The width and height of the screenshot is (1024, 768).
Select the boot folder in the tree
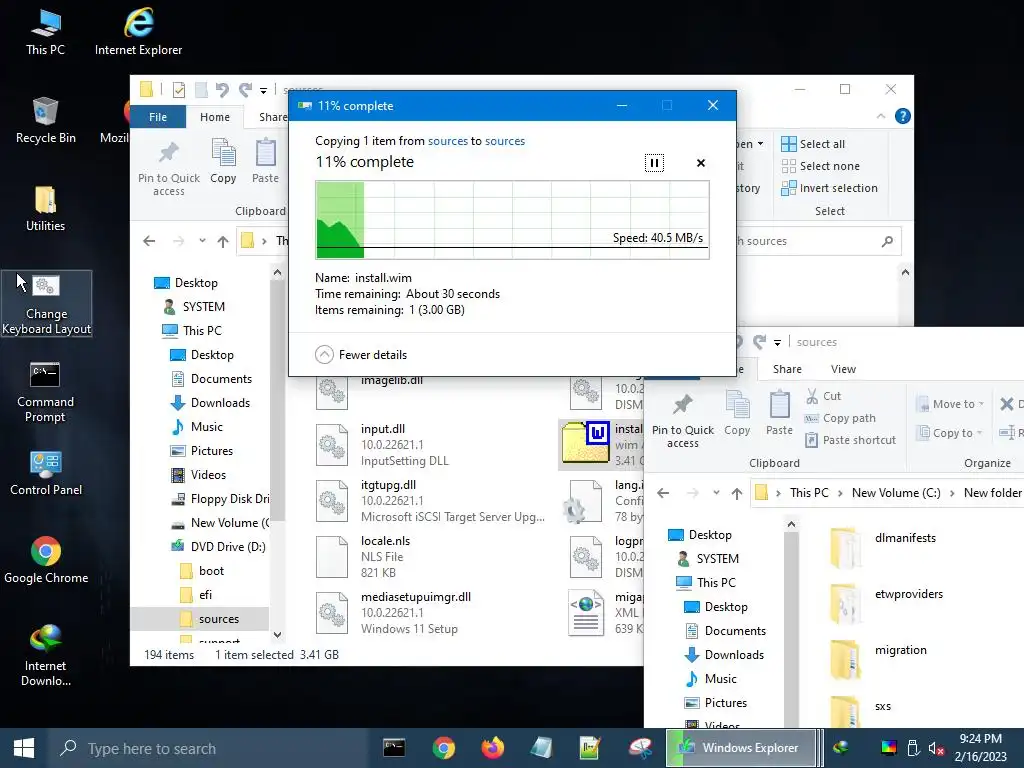point(202,571)
